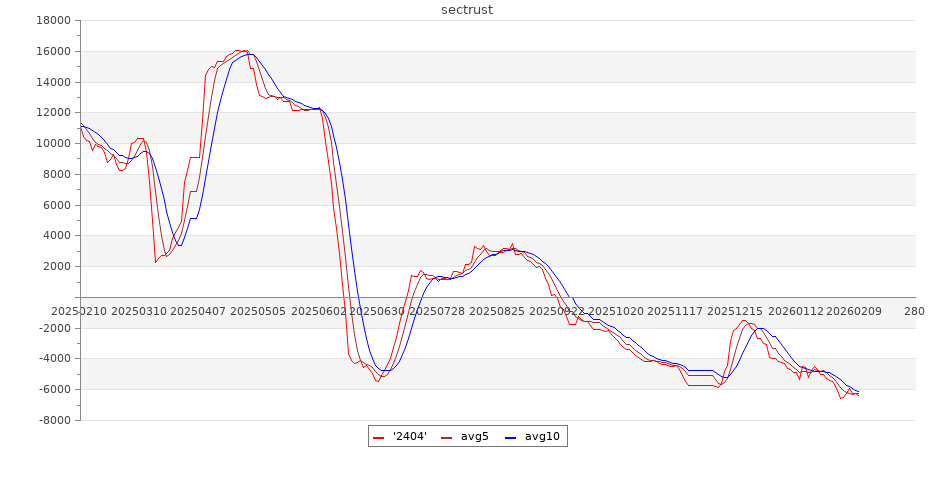Click the 280 label at the x-axis end
This screenshot has width=935, height=500.
pos(914,311)
